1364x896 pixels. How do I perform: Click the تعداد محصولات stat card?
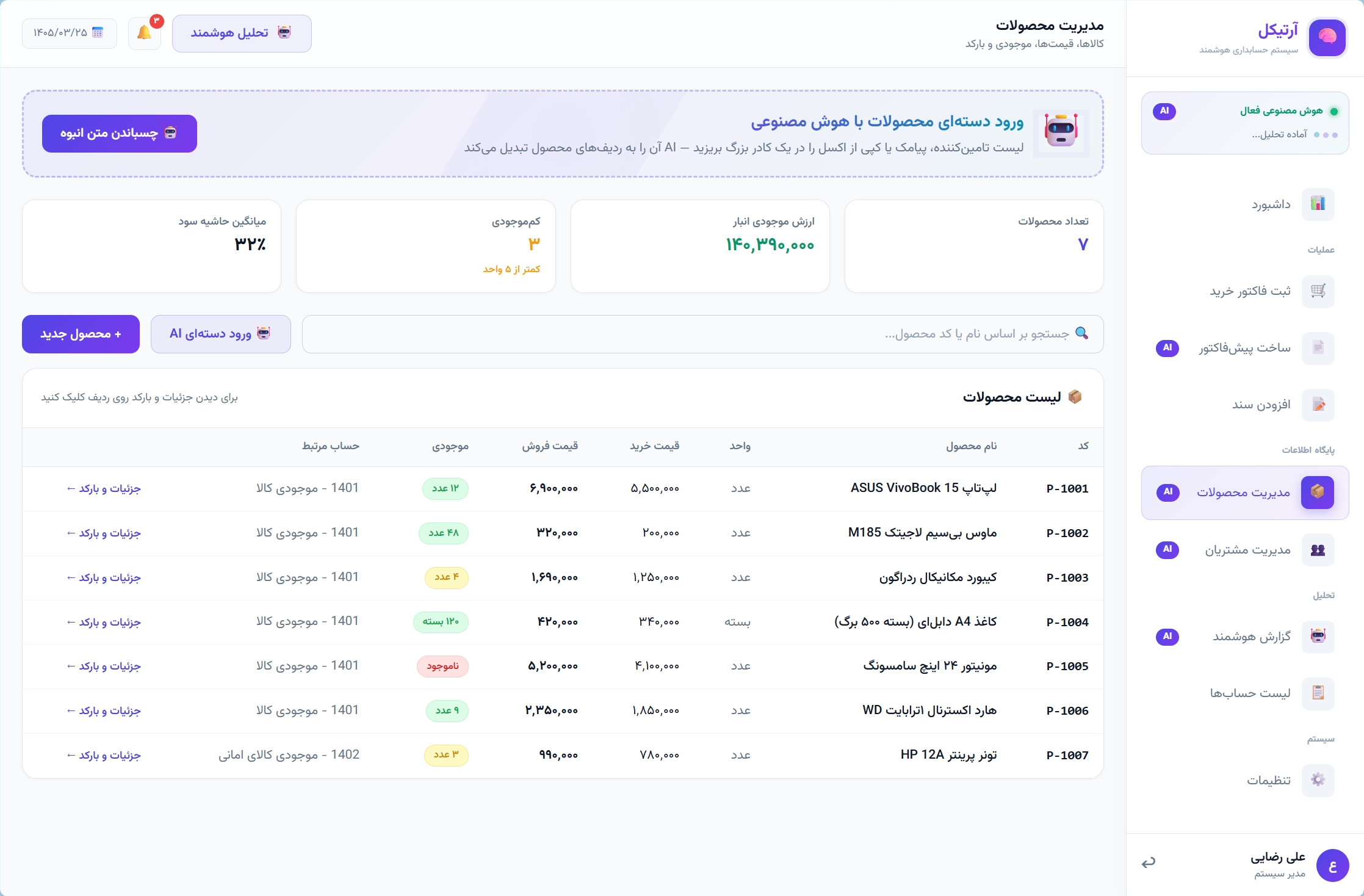pyautogui.click(x=974, y=246)
